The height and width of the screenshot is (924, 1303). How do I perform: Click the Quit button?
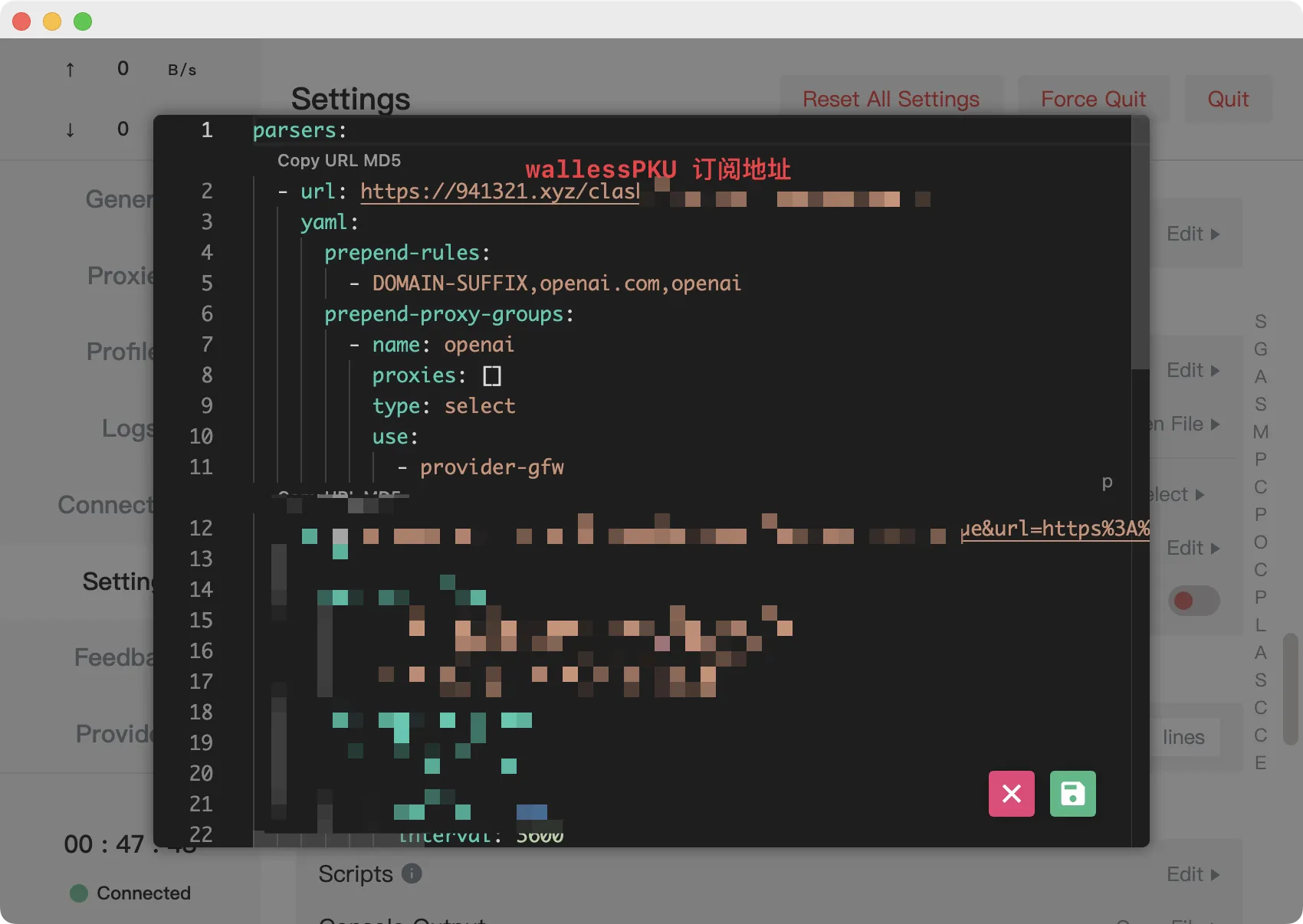(x=1228, y=99)
